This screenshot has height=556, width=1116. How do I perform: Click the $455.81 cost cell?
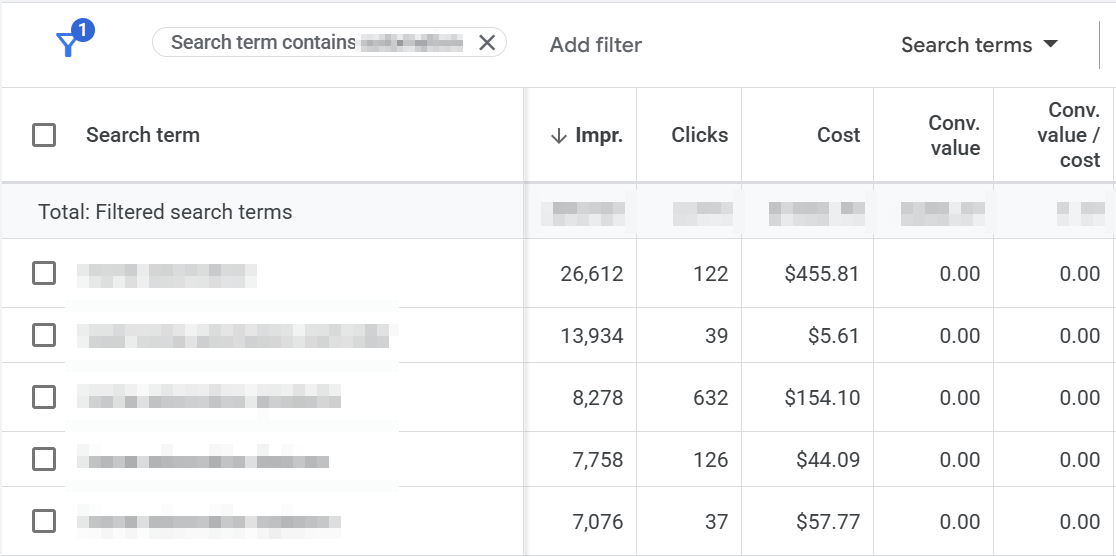pos(822,274)
